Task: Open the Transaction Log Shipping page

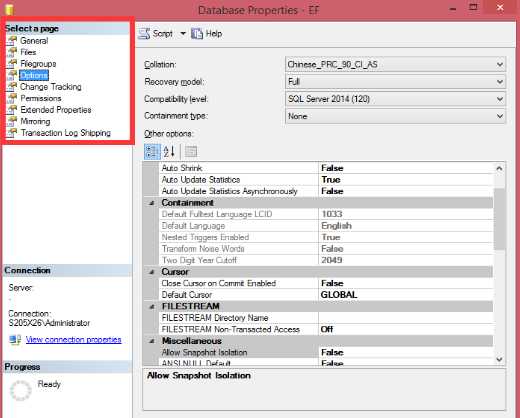Action: (x=65, y=133)
